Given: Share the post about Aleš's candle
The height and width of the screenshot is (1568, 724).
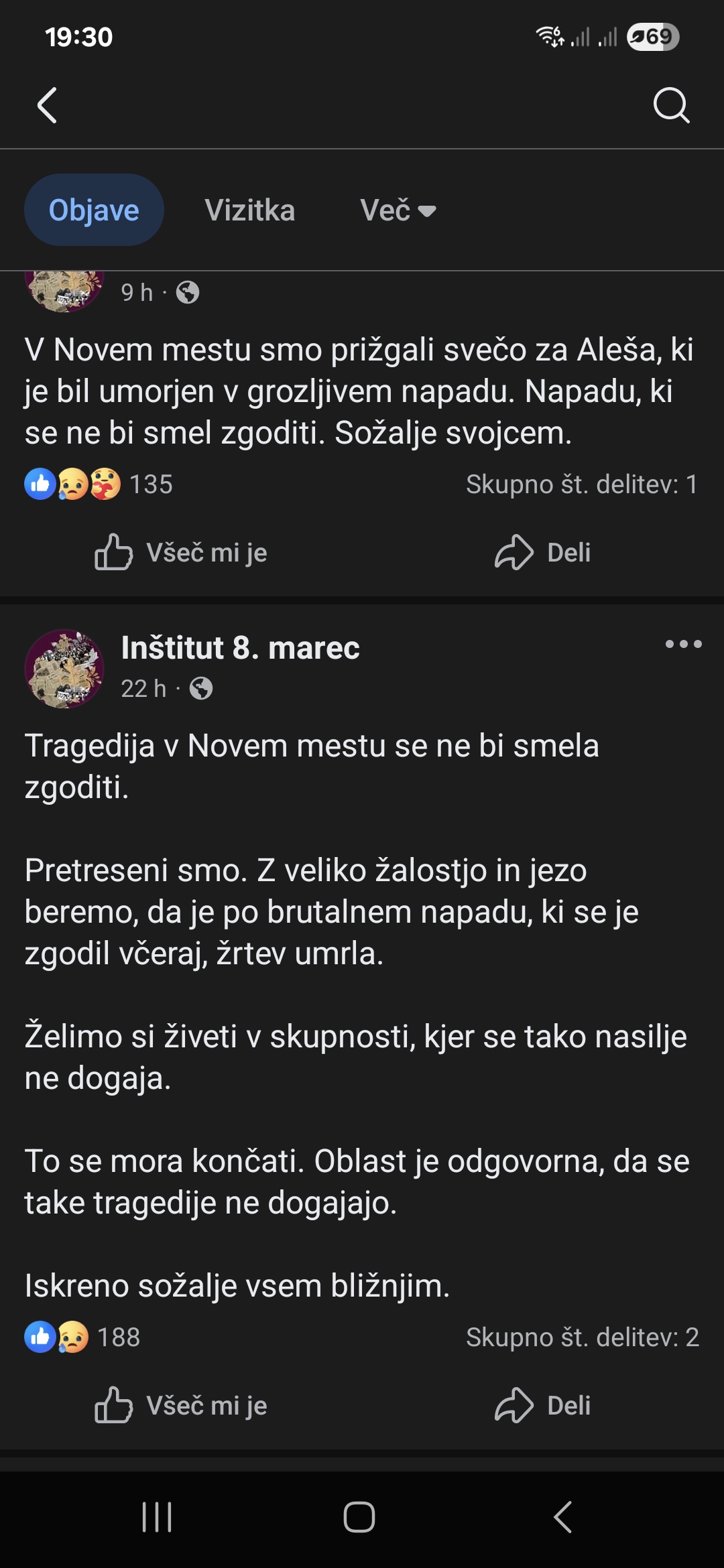Looking at the screenshot, I should tap(543, 553).
